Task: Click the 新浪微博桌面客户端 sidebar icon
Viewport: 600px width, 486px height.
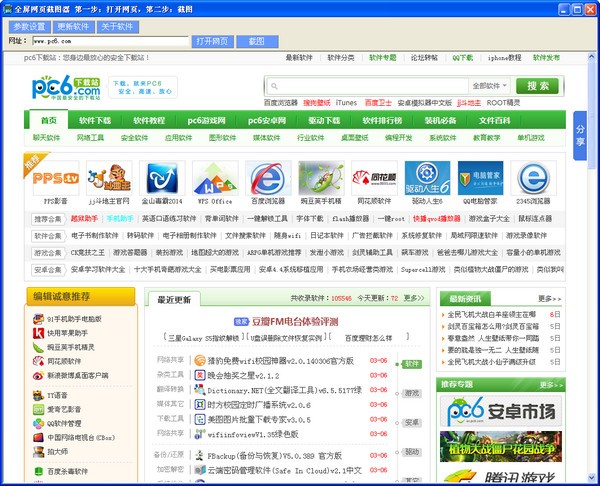Action: (38, 375)
